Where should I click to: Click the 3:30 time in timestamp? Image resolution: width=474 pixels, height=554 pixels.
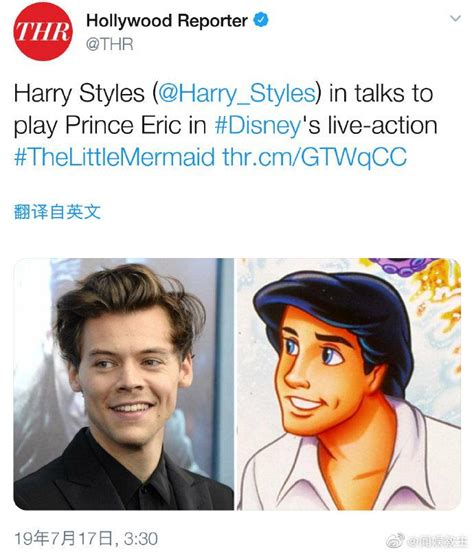coord(141,539)
